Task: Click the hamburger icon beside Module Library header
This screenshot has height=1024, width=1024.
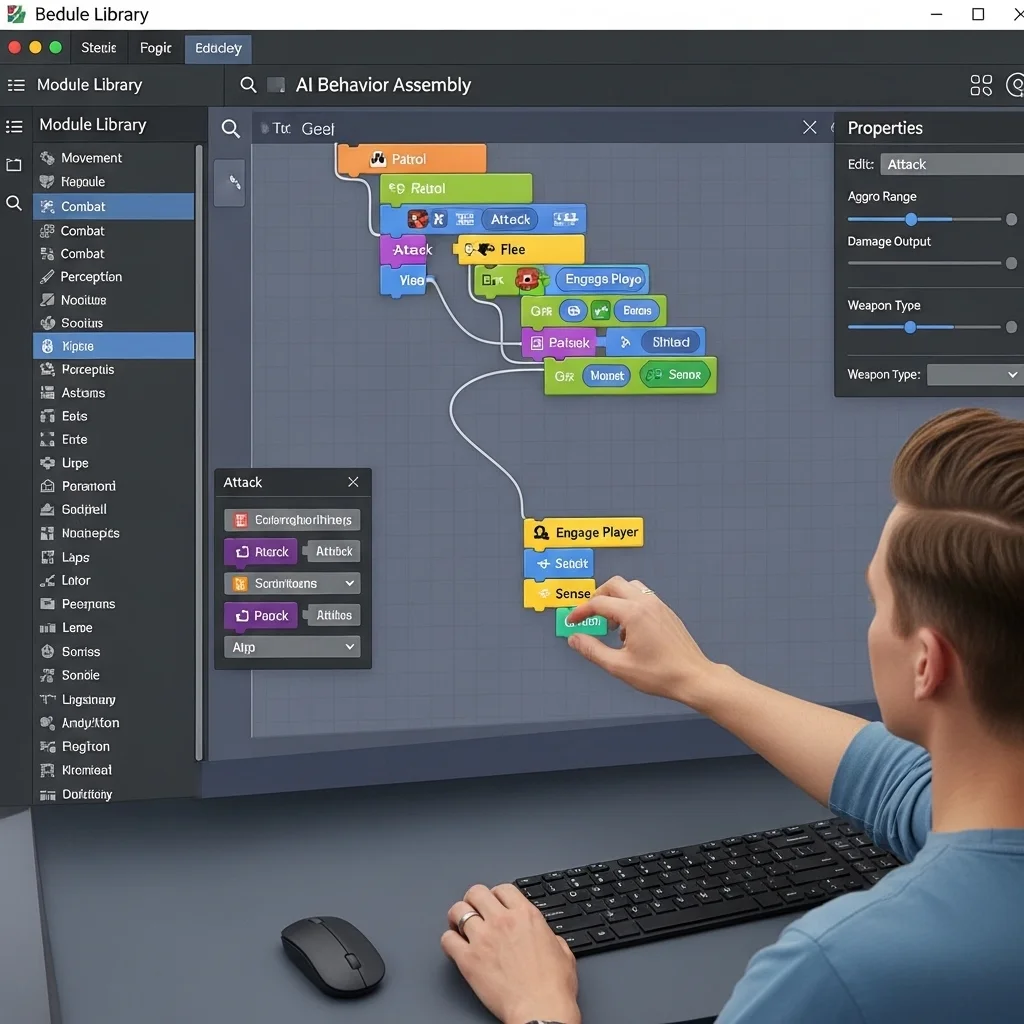Action: (16, 85)
